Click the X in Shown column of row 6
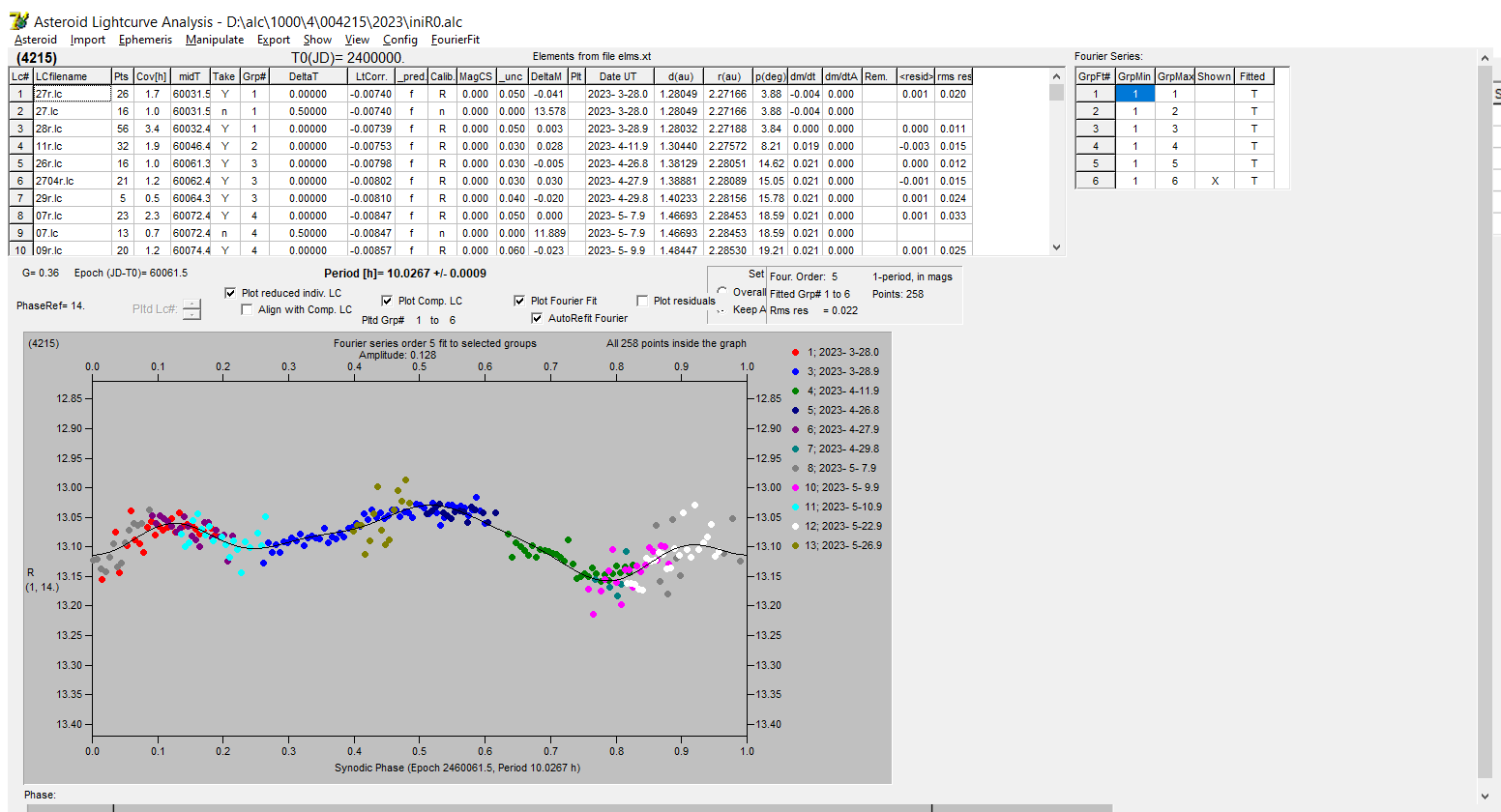Screen dimensions: 1501x812 point(1215,181)
